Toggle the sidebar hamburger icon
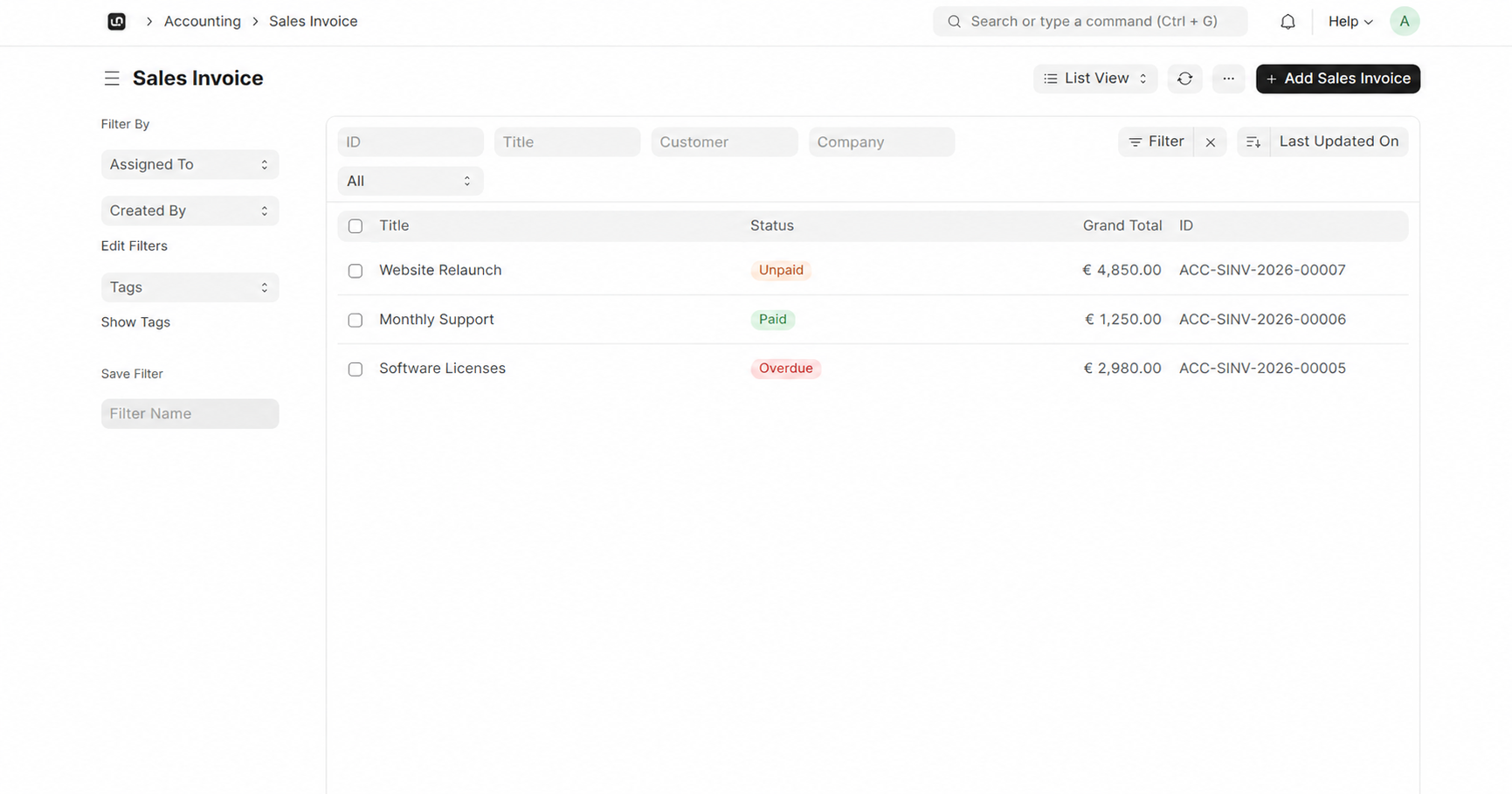 point(112,79)
